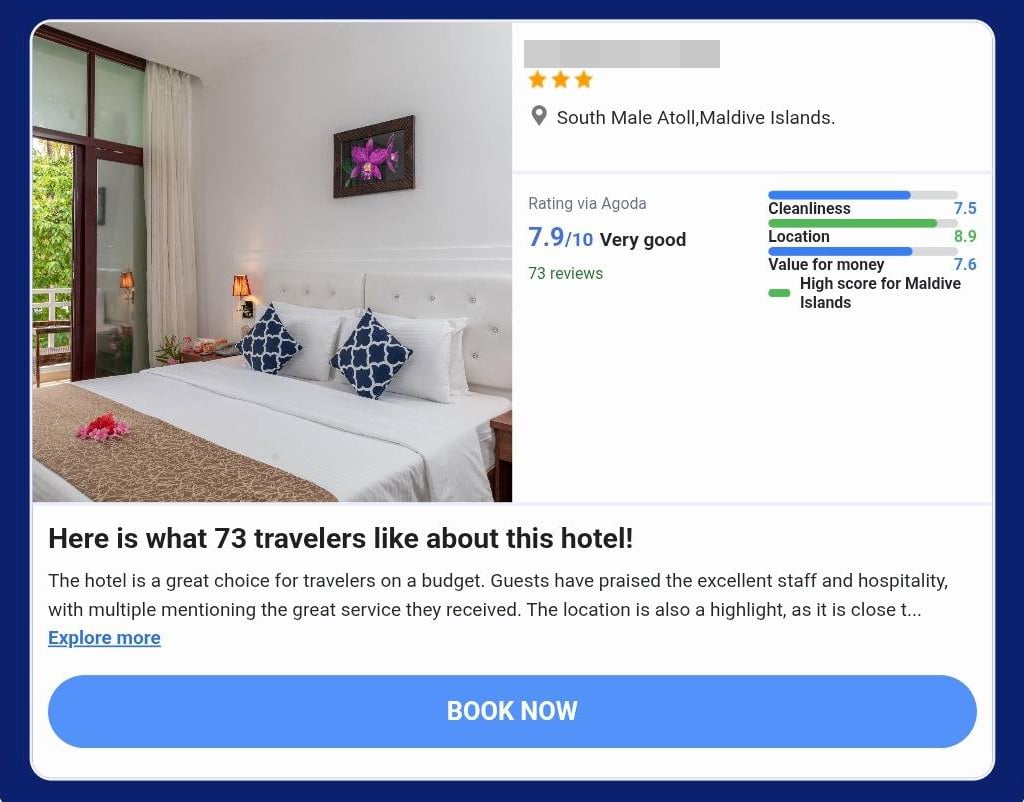Click the third gold star

click(x=584, y=80)
